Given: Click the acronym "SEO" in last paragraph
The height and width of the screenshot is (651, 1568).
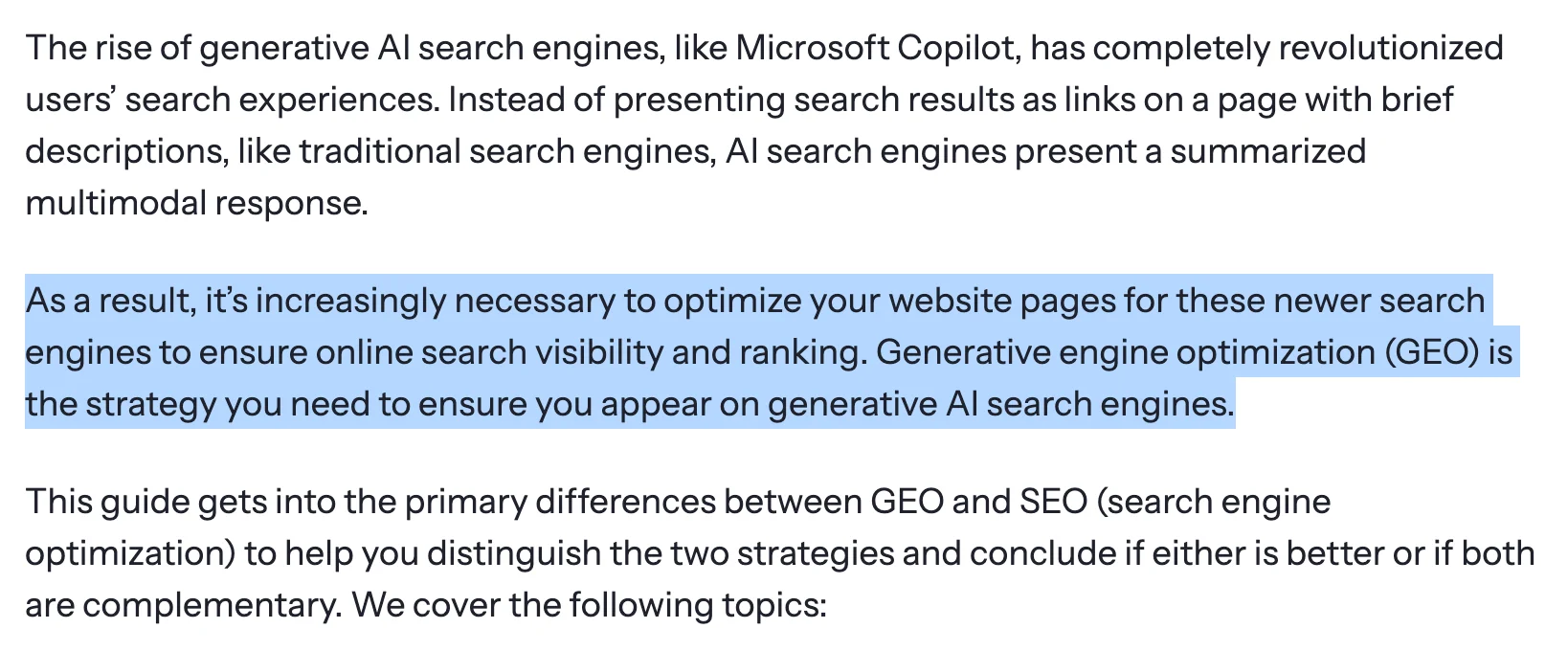Looking at the screenshot, I should 1053,502.
